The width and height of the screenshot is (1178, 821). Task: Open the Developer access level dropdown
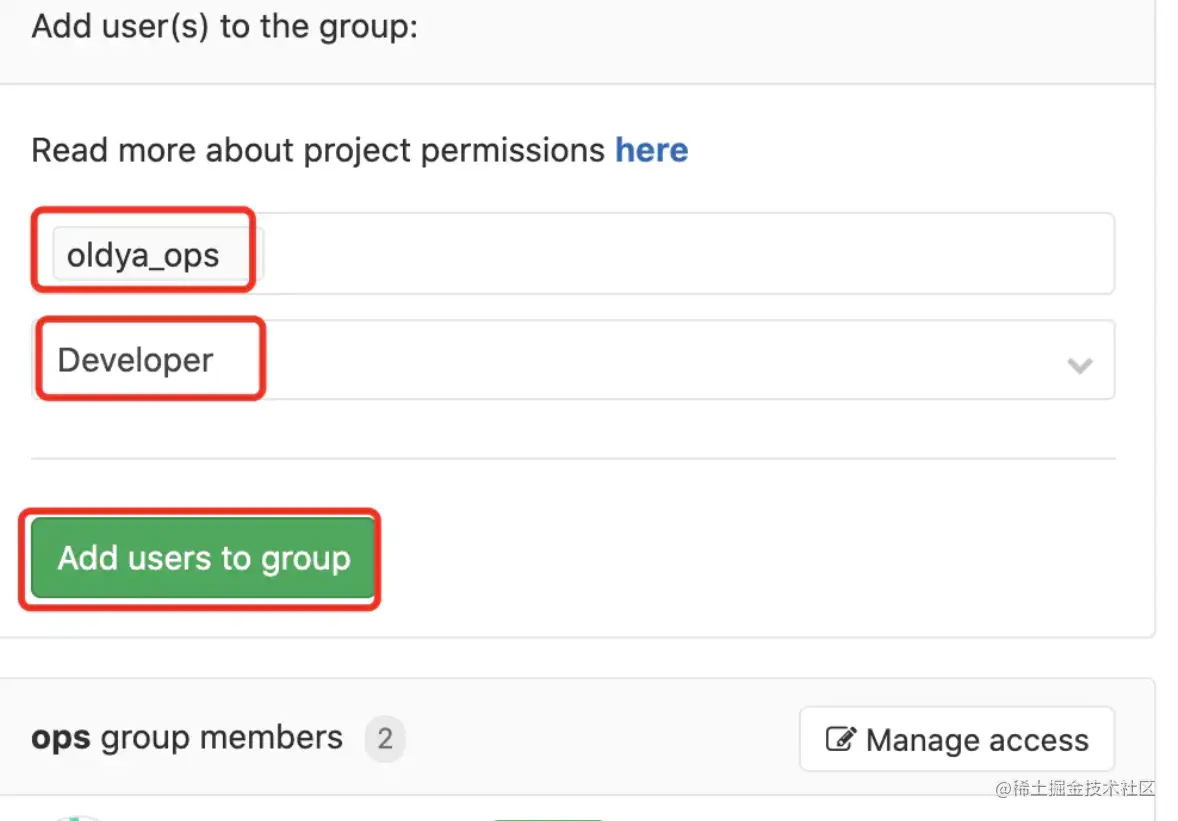(x=573, y=360)
